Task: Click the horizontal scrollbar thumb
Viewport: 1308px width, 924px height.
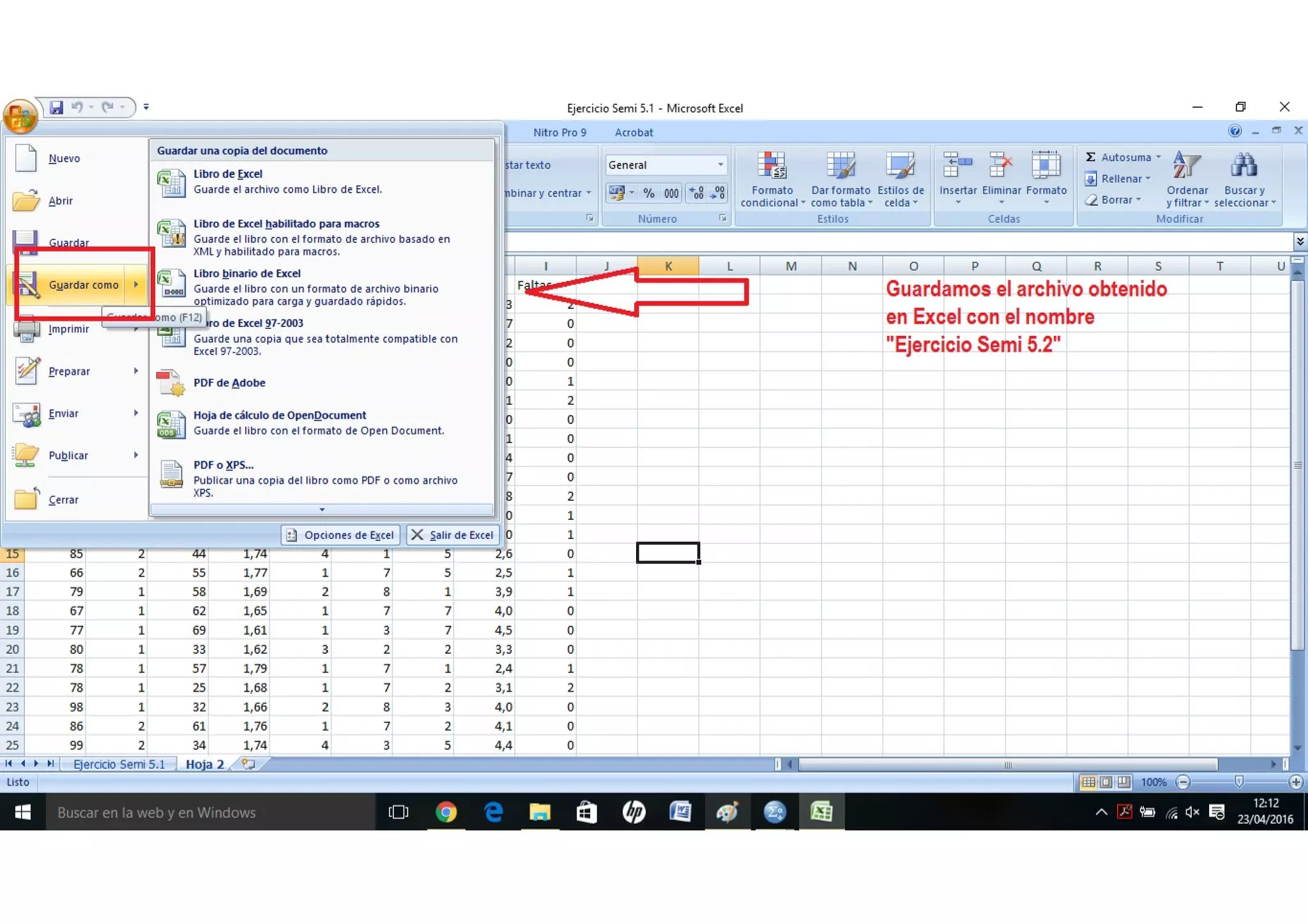Action: 1008,765
